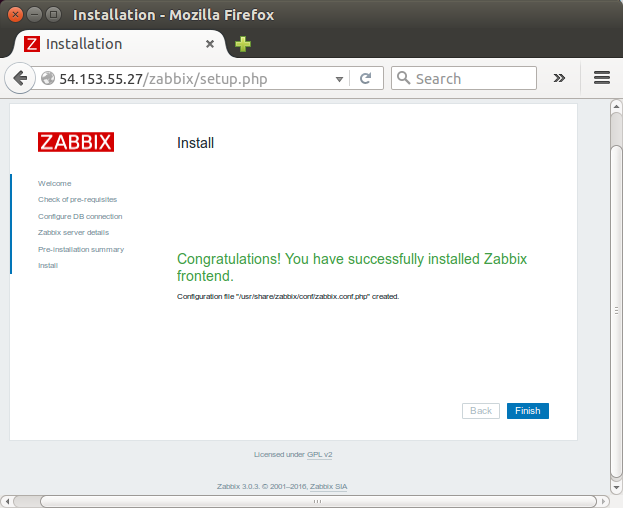623x508 pixels.
Task: Click the configuration file created message
Action: click(288, 296)
